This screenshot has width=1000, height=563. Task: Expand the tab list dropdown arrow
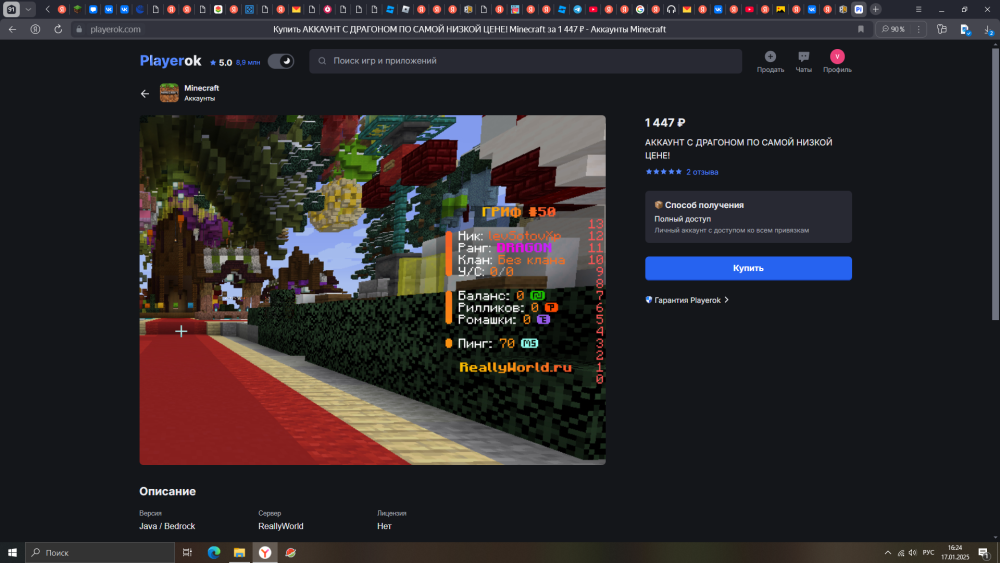click(x=28, y=10)
